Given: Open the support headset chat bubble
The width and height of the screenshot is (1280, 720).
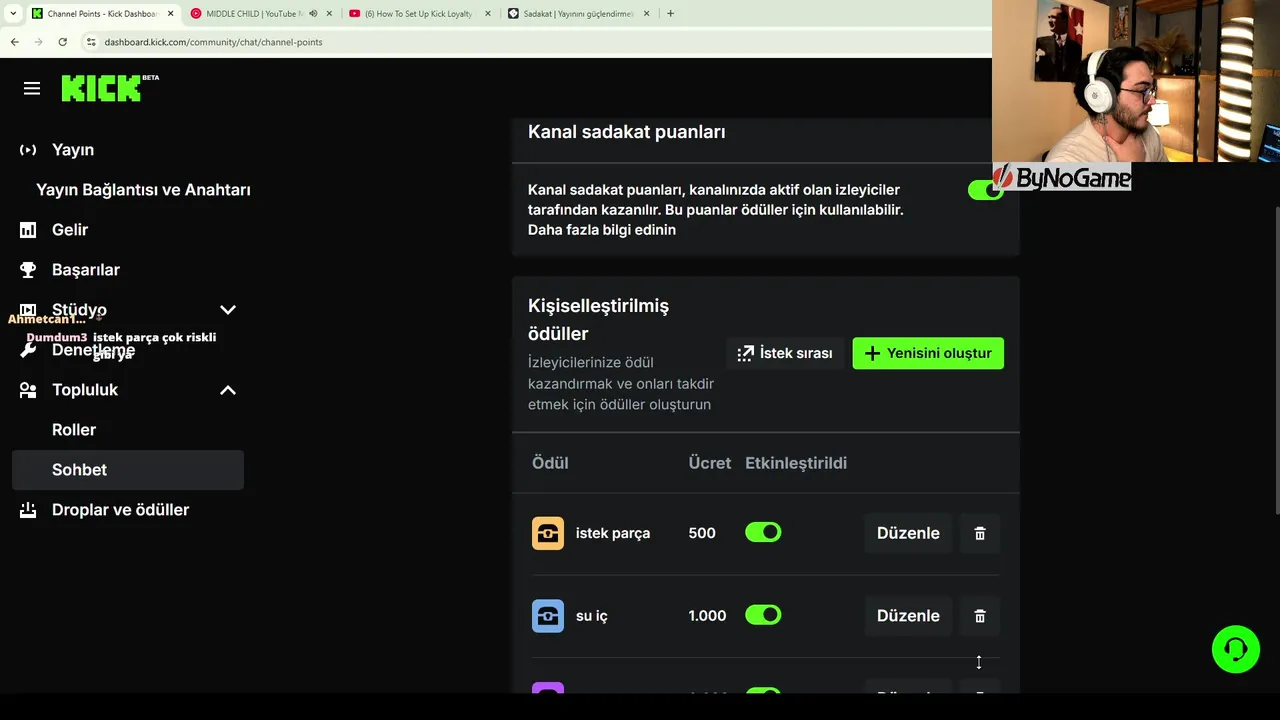Looking at the screenshot, I should click(x=1235, y=650).
